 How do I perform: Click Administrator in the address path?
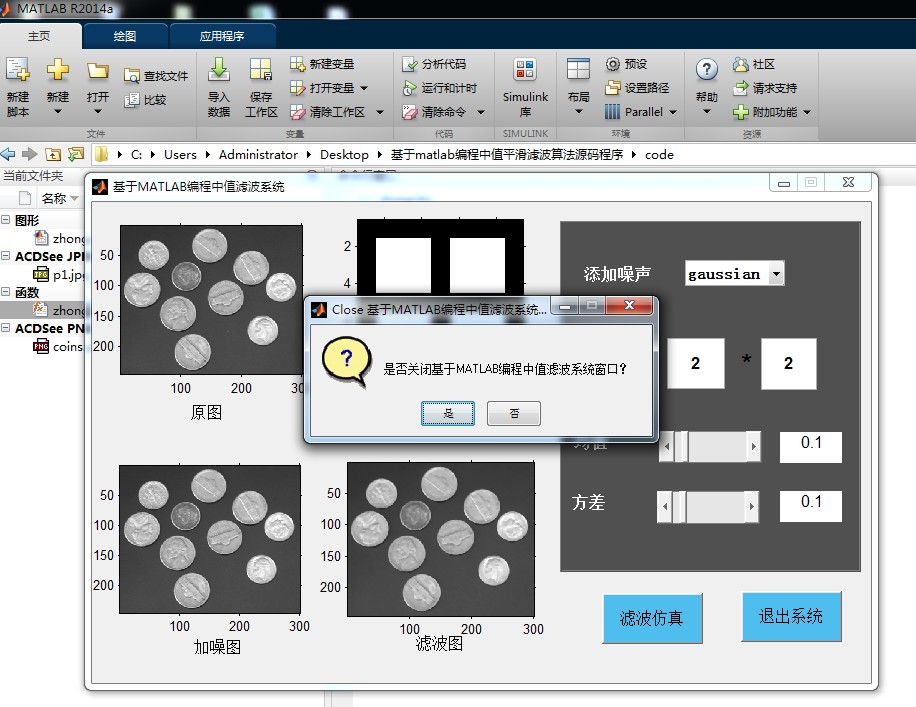coord(258,155)
